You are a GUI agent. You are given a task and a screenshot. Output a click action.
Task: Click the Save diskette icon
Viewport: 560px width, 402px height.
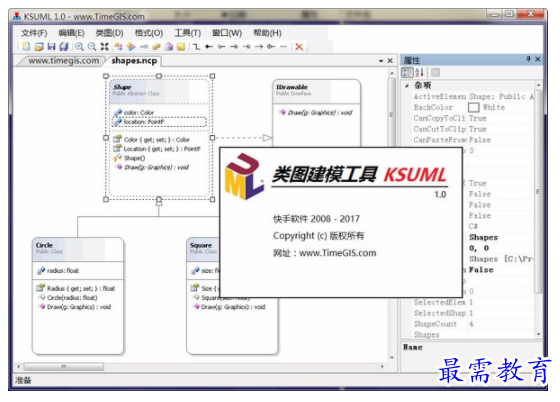(52, 46)
